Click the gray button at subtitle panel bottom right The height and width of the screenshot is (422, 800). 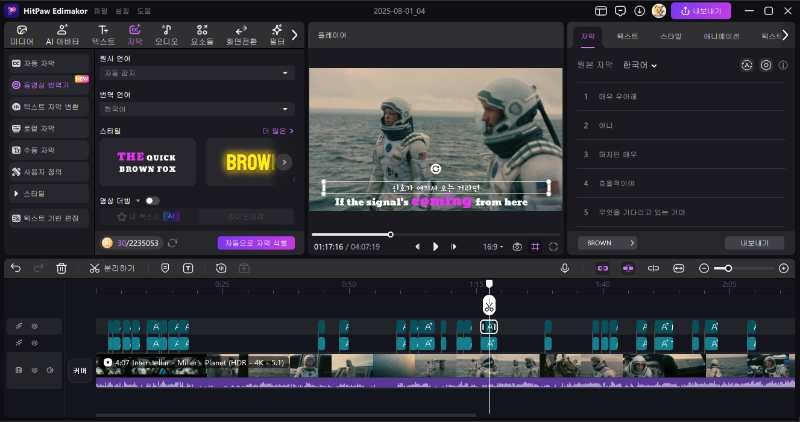[754, 243]
